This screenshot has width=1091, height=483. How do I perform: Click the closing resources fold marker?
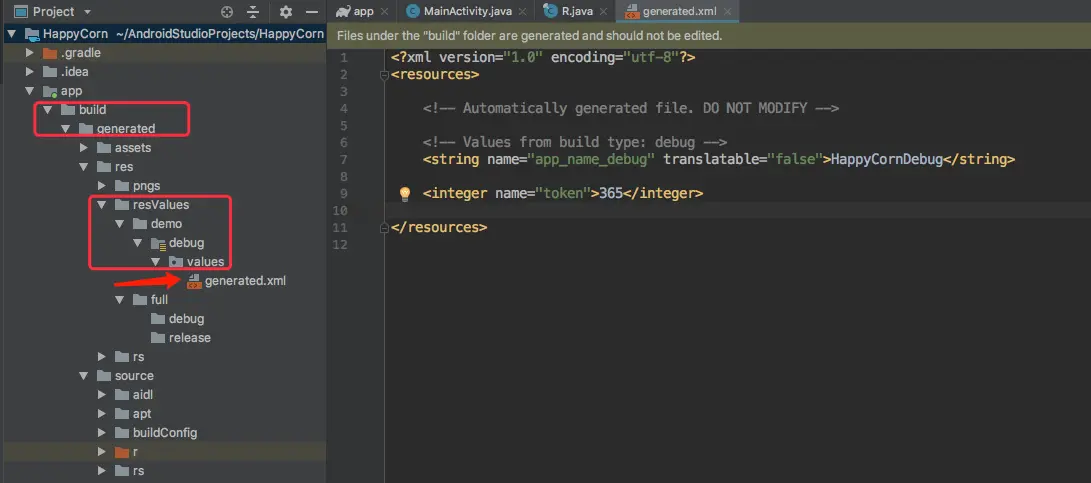click(385, 227)
